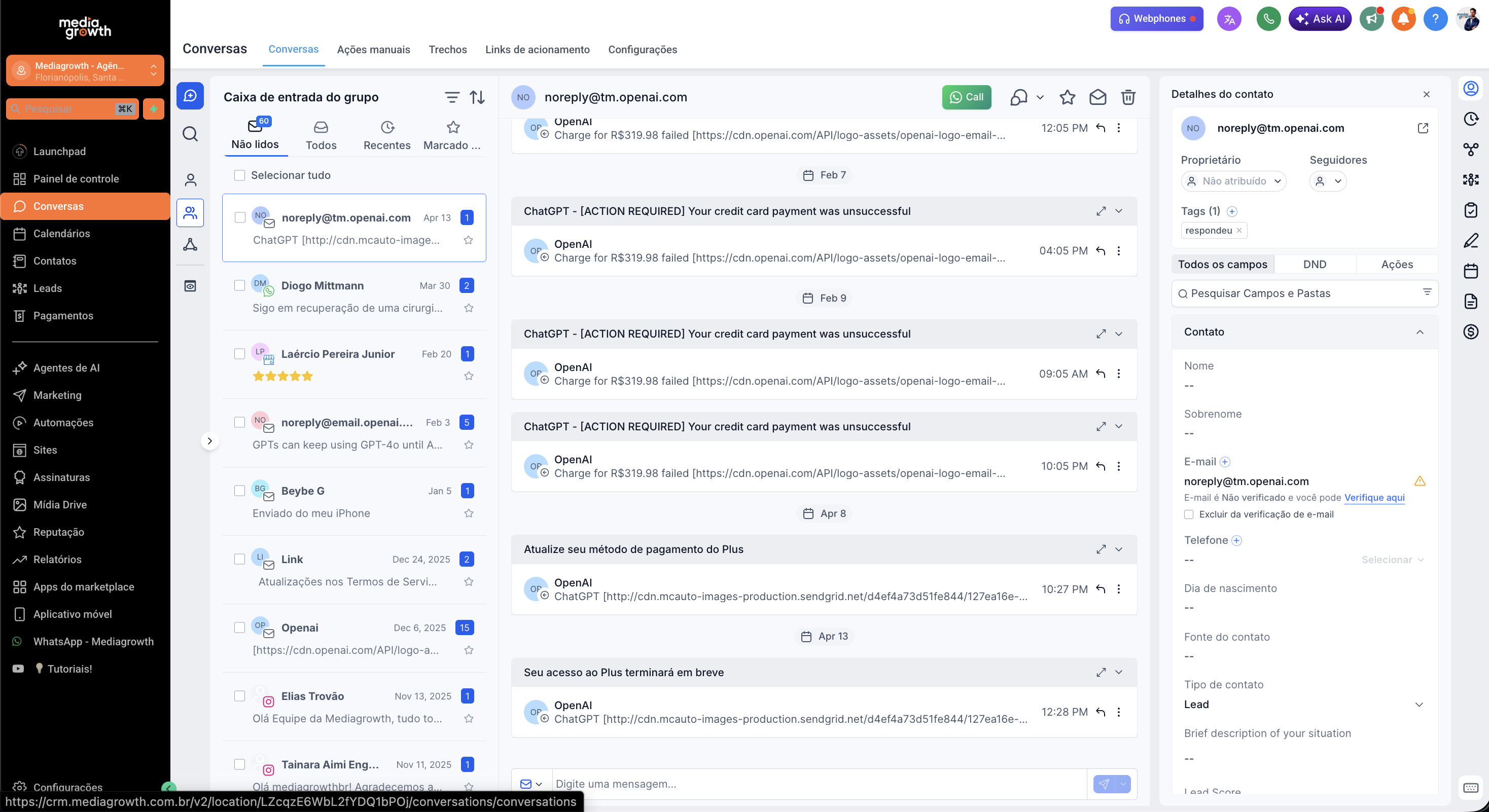Open the megaphone announcements icon
This screenshot has height=812, width=1489.
coord(1371,19)
